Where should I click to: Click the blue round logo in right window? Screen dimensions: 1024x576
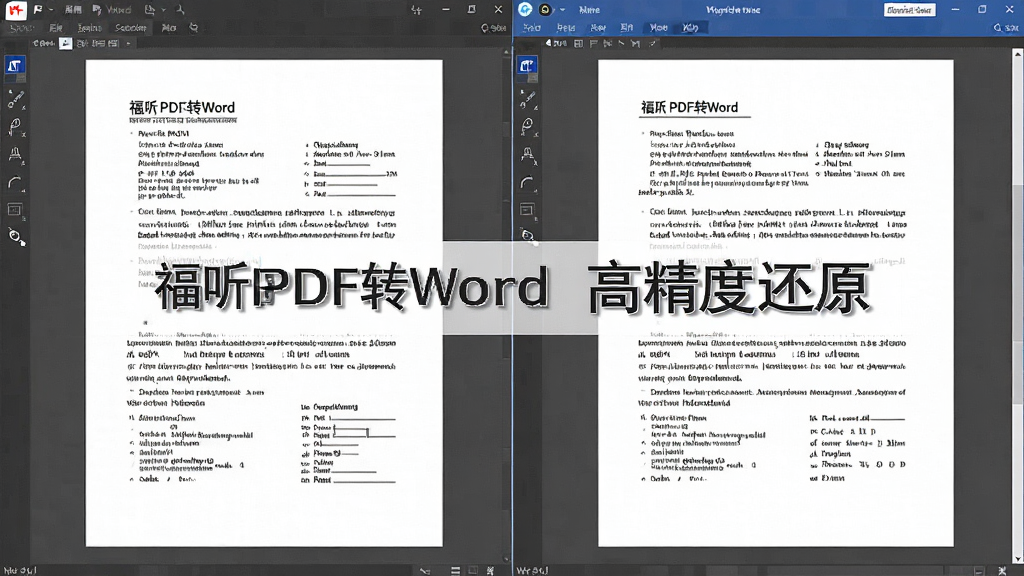525,9
